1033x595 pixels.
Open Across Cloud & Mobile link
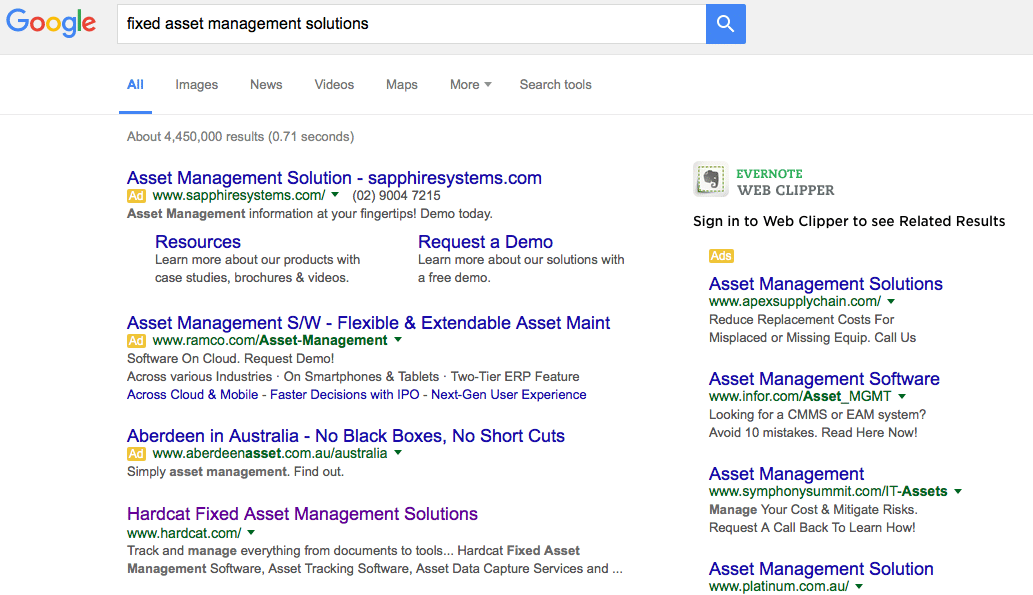pyautogui.click(x=192, y=395)
